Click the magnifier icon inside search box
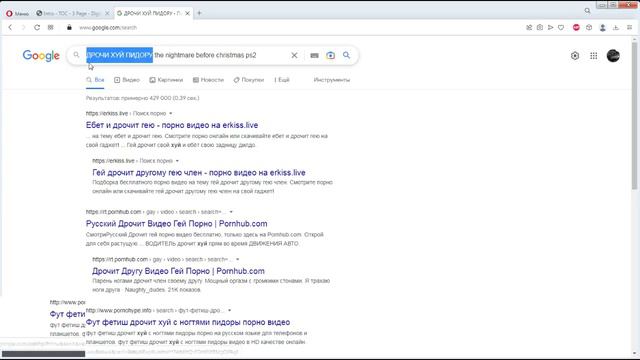This screenshot has width=640, height=360. click(76, 55)
